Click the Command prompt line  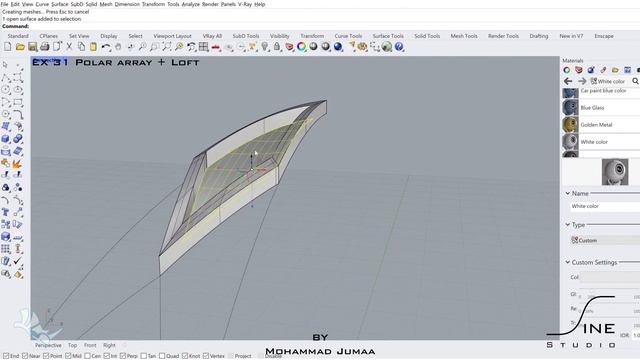pos(320,26)
